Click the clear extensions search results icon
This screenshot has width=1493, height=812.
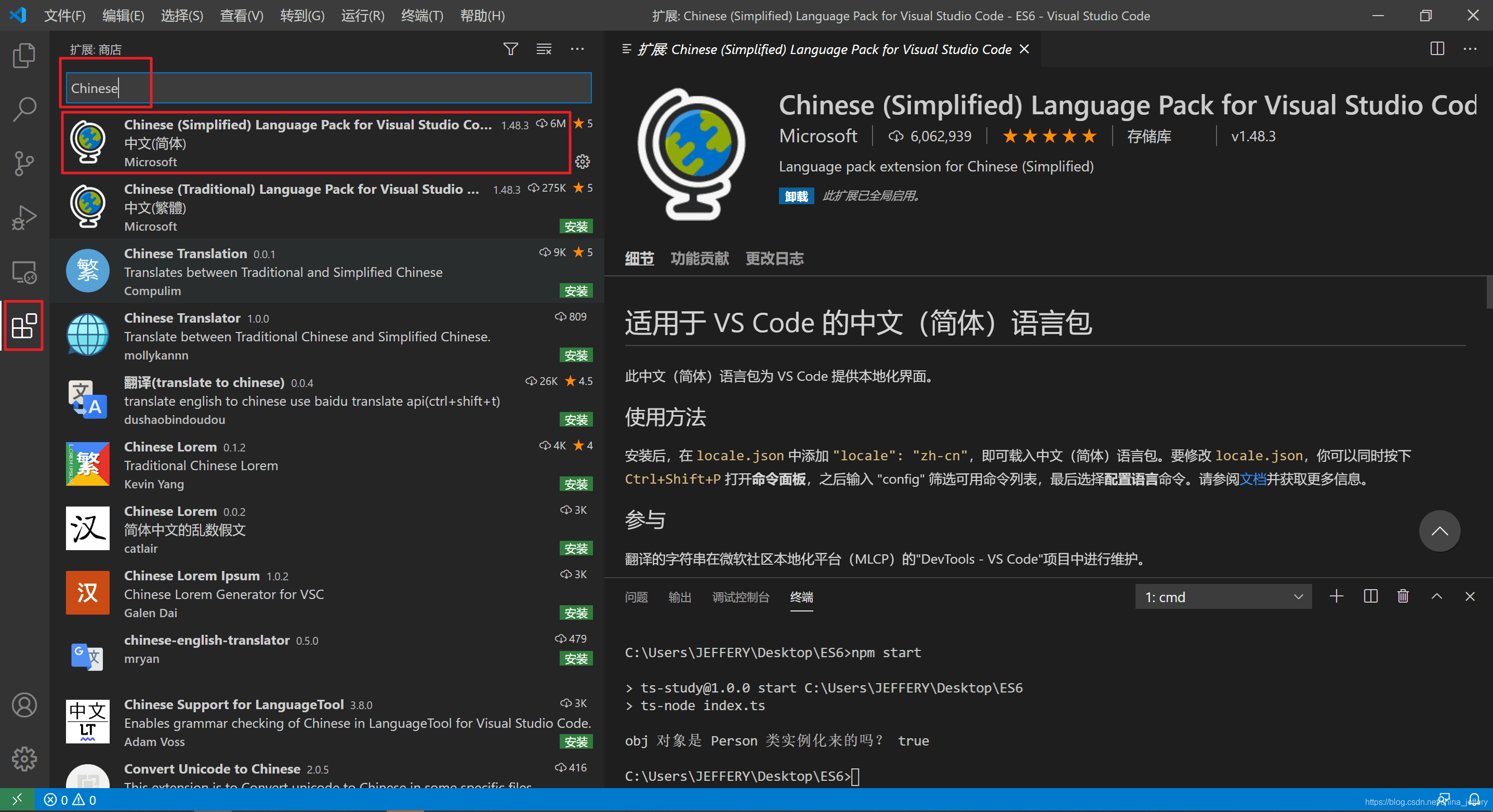[x=544, y=49]
